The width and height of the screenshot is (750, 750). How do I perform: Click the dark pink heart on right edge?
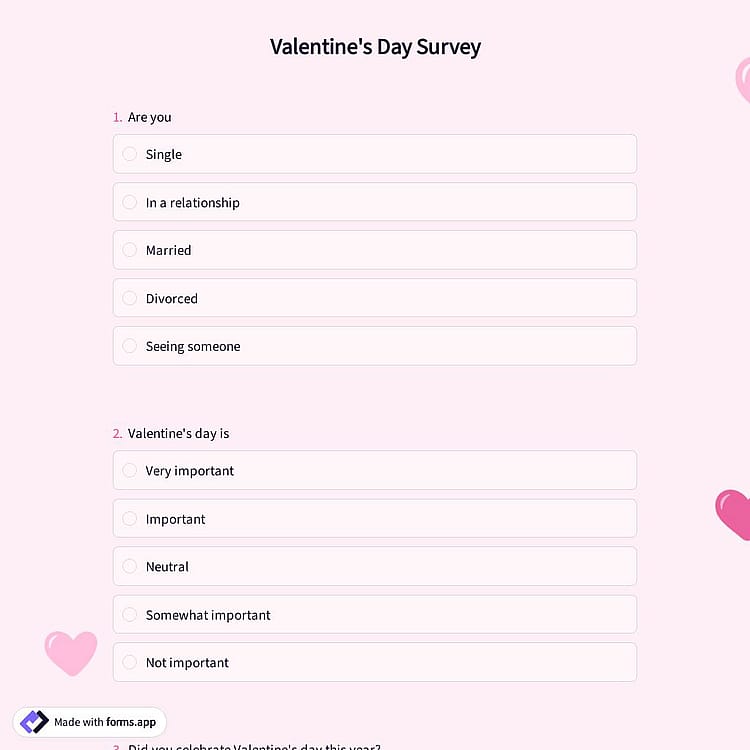733,515
